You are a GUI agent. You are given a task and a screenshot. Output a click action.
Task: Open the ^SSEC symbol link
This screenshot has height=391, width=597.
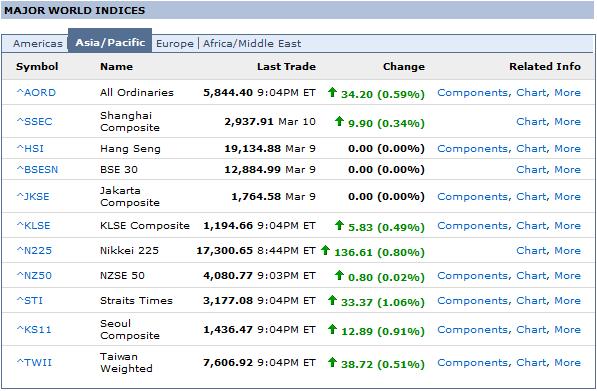click(34, 121)
